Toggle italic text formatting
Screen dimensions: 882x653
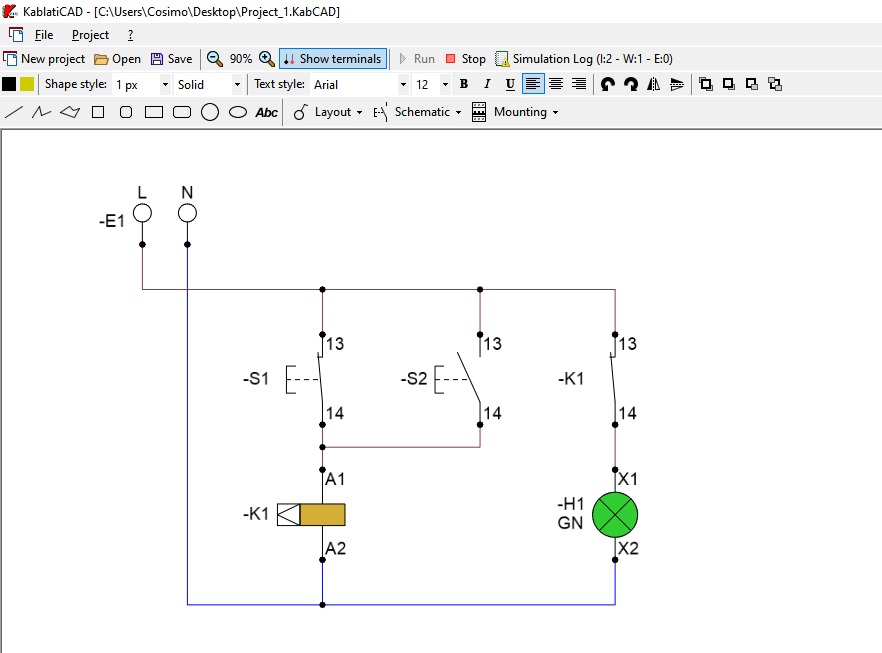(487, 84)
